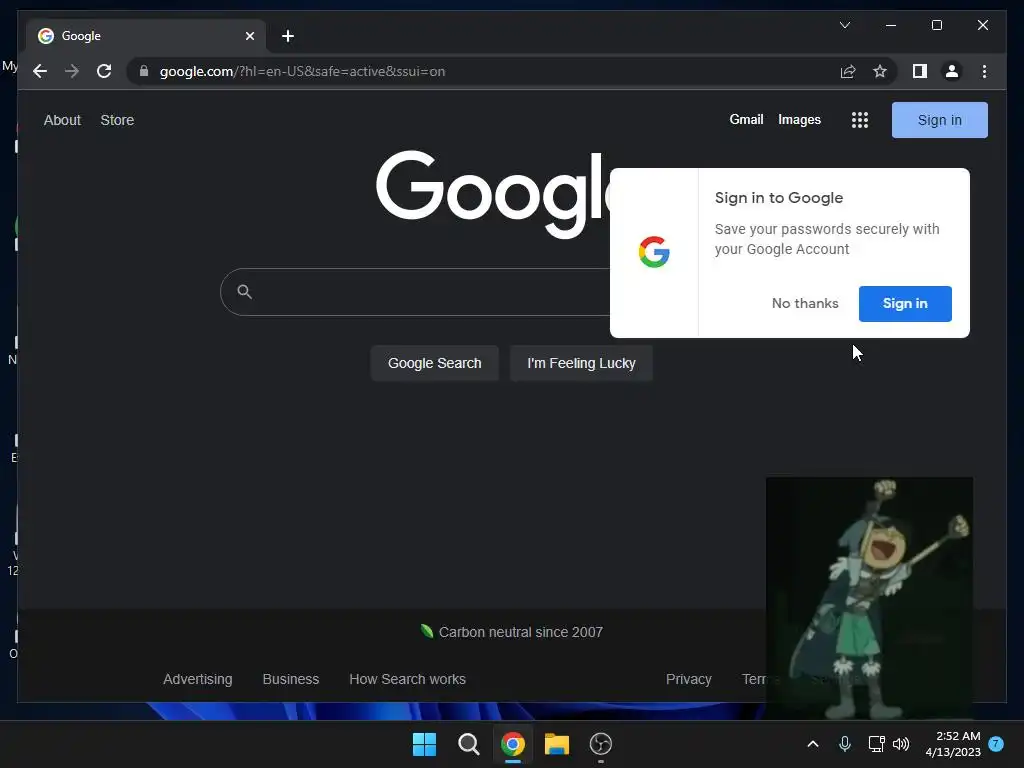Bookmark this tab with the star icon
Viewport: 1024px width, 768px height.
[880, 71]
